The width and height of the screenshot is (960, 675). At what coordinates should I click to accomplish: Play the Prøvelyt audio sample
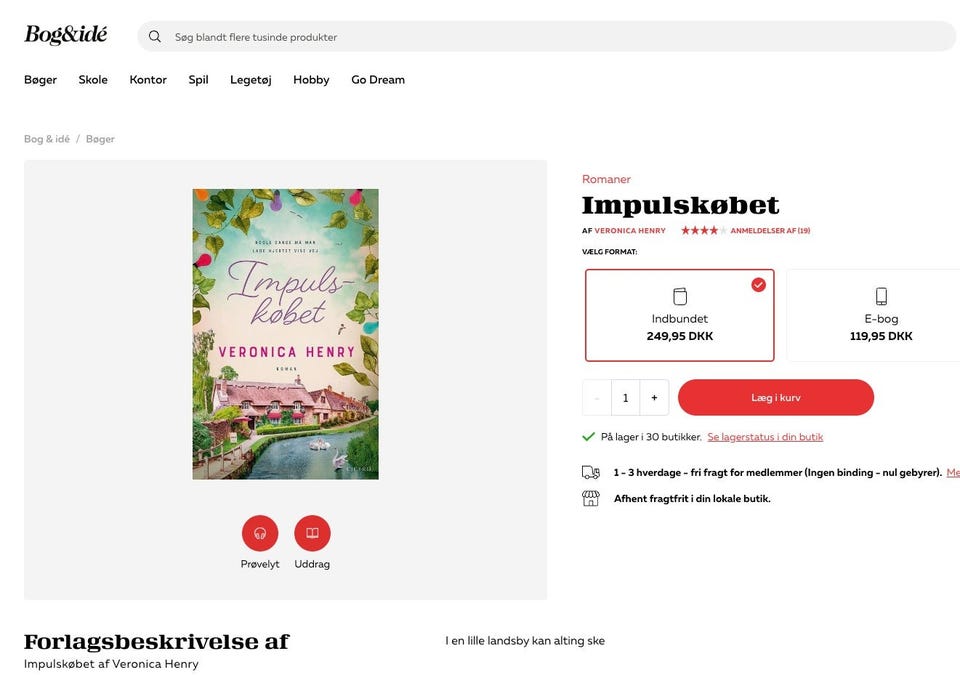pyautogui.click(x=260, y=533)
